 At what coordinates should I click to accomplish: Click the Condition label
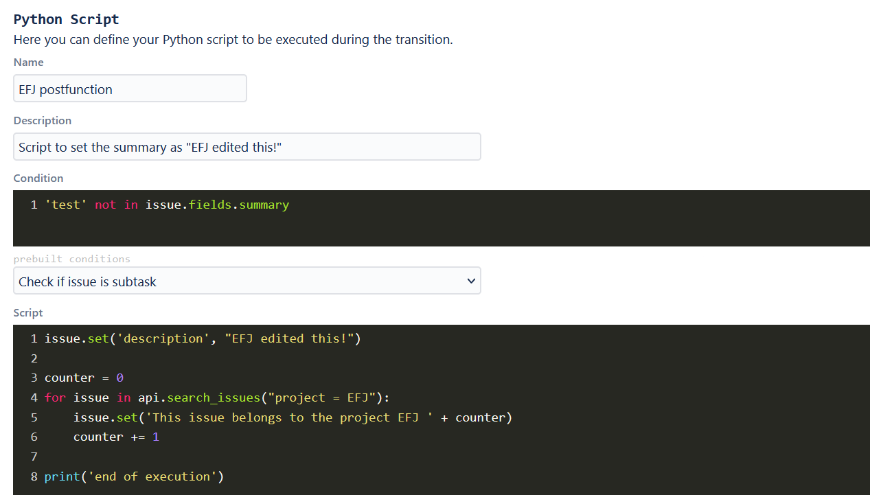pyautogui.click(x=38, y=178)
